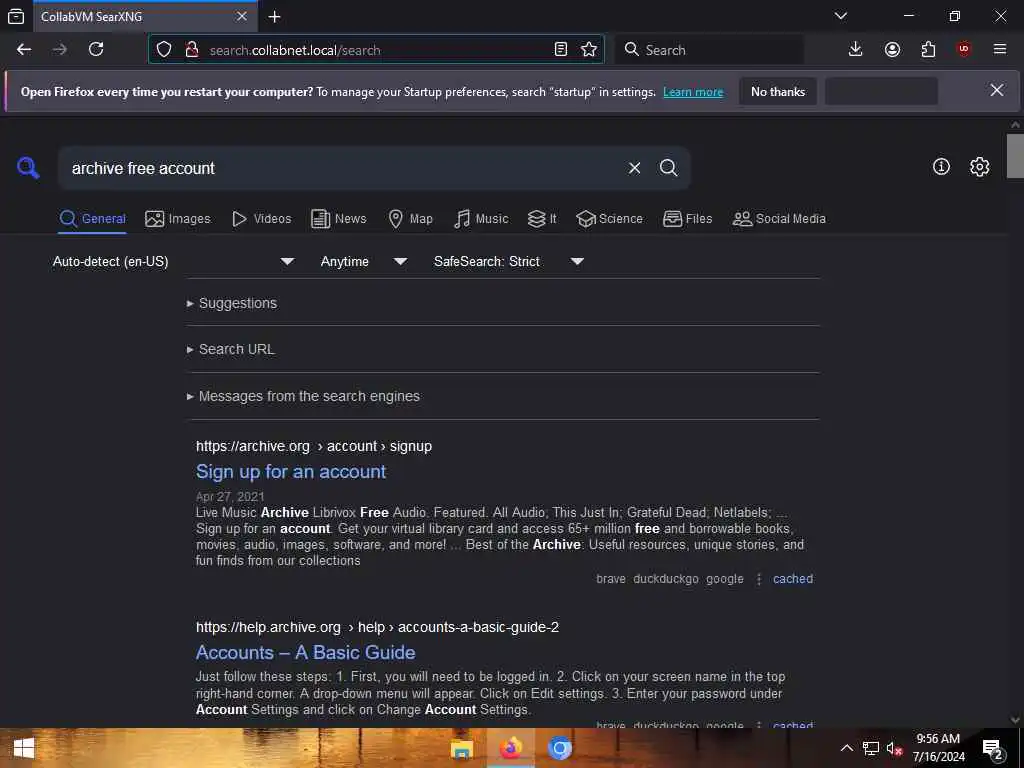Switch to the Files category

click(688, 219)
